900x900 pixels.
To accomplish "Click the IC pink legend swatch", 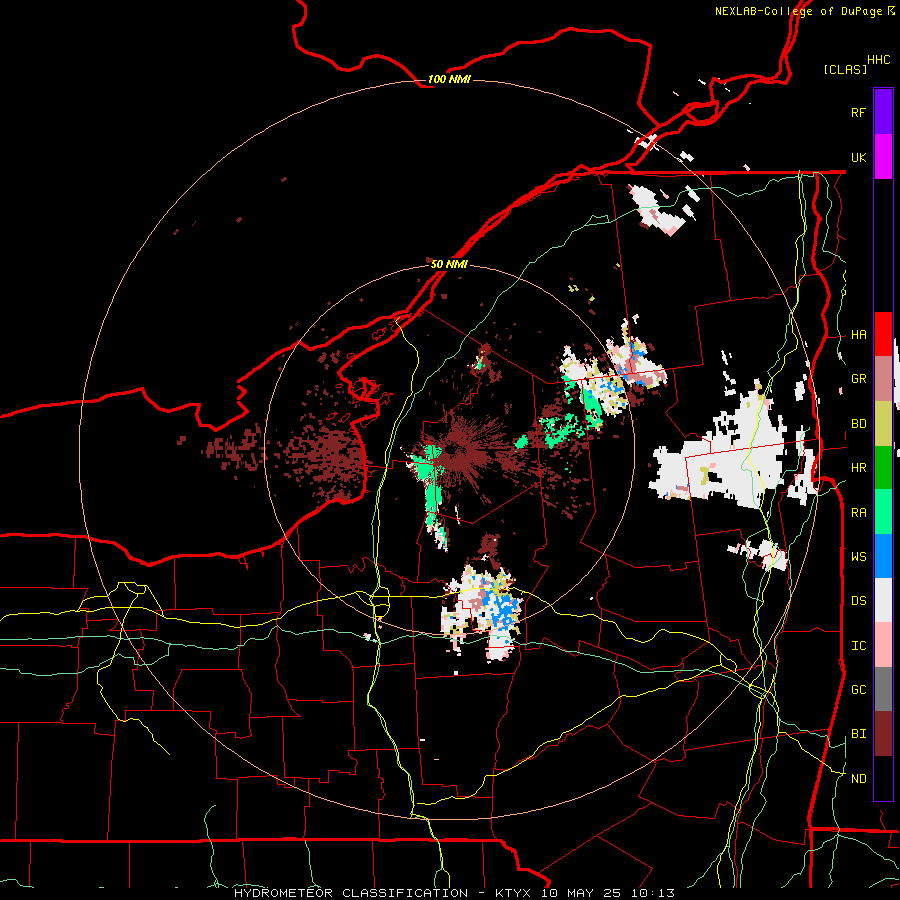I will pos(883,645).
